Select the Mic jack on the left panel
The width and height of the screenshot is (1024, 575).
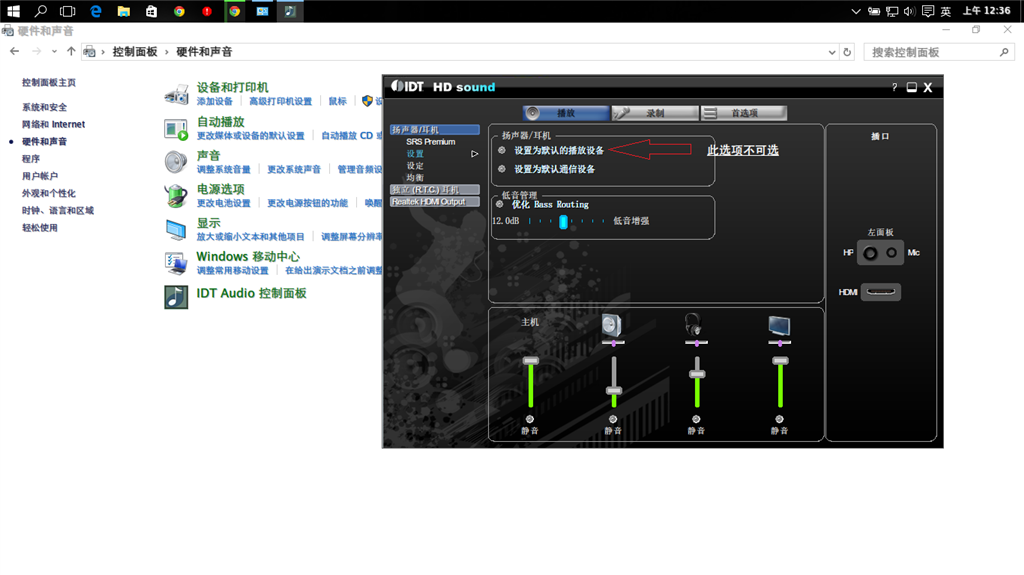tap(891, 252)
